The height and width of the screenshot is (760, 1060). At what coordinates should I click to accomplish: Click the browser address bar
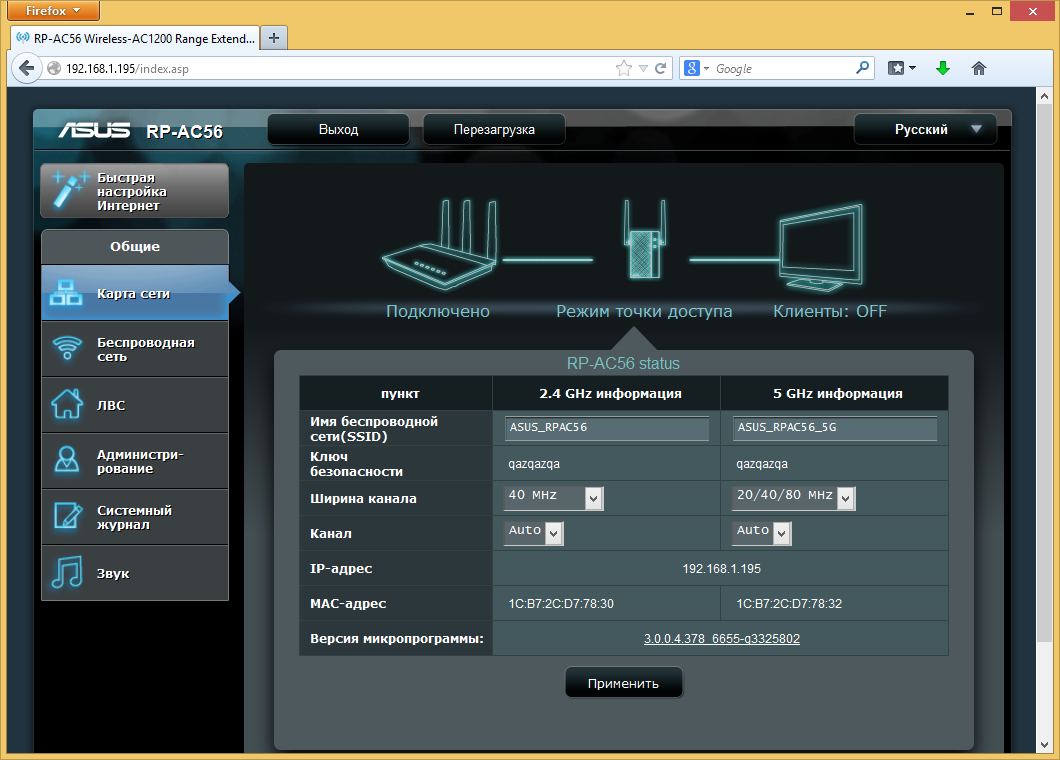point(338,68)
